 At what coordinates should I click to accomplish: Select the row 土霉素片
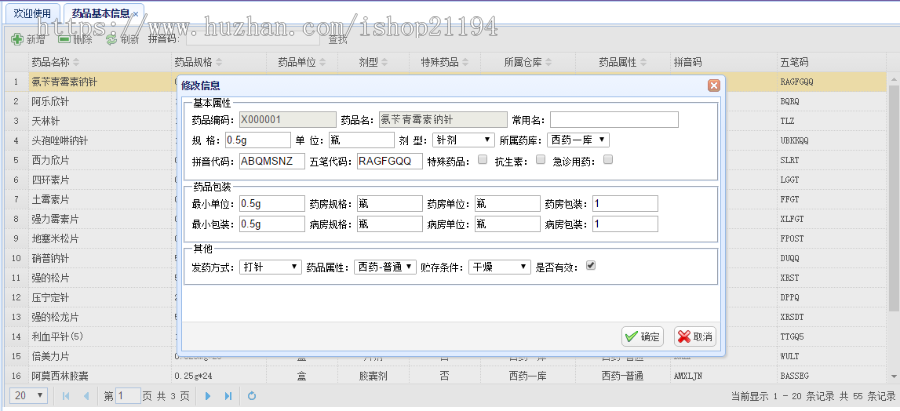(x=447, y=199)
